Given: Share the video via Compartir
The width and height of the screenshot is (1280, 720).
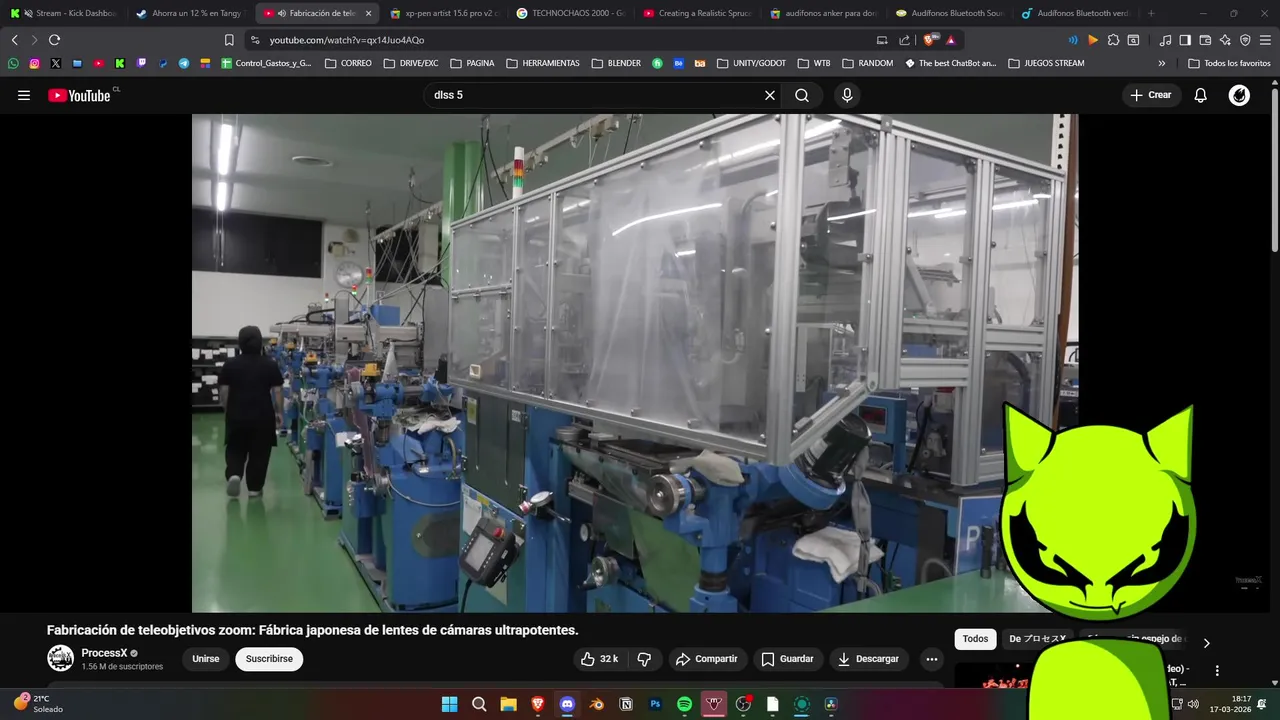Looking at the screenshot, I should 706,659.
